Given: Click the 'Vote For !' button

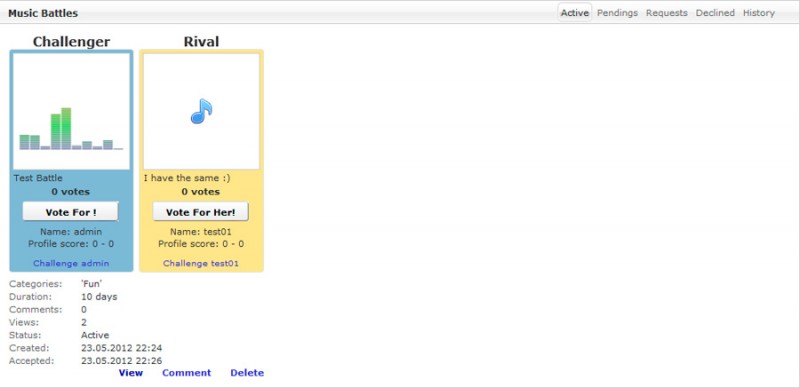Looking at the screenshot, I should (x=70, y=212).
